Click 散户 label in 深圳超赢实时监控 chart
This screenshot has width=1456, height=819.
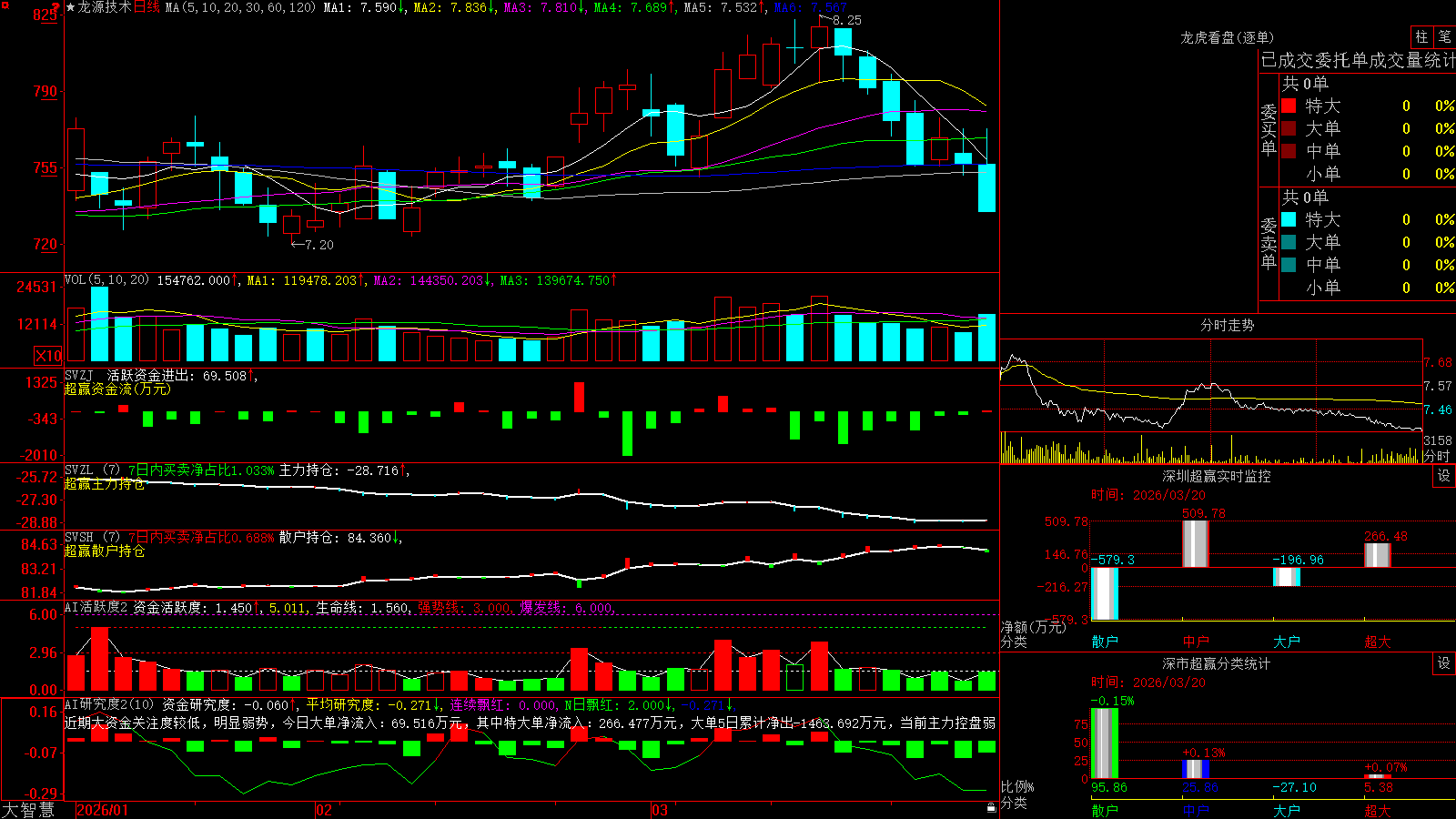[x=1105, y=642]
